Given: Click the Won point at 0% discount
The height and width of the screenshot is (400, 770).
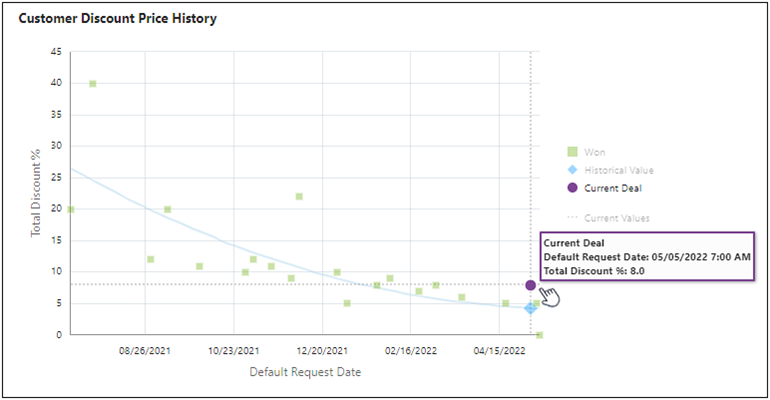Looking at the screenshot, I should coord(539,335).
